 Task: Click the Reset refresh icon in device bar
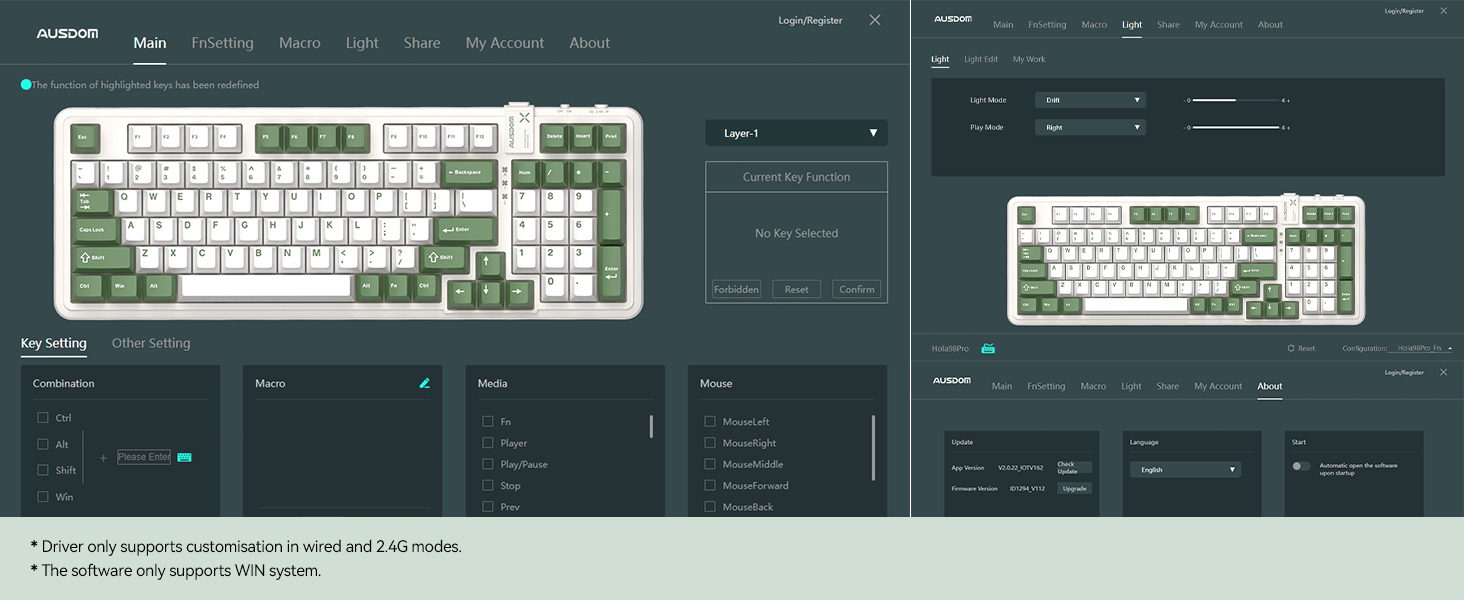(x=1291, y=349)
